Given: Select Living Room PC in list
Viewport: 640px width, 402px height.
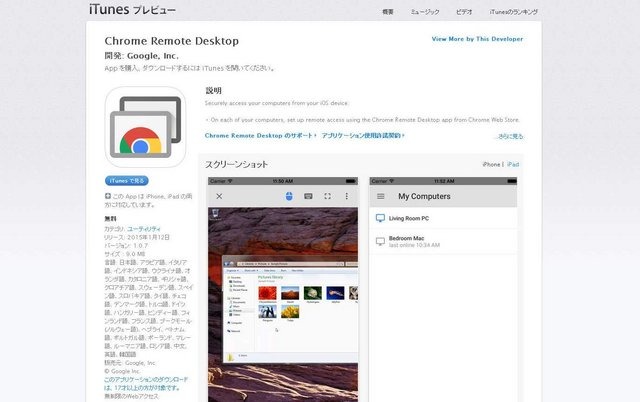Looking at the screenshot, I should tap(443, 218).
